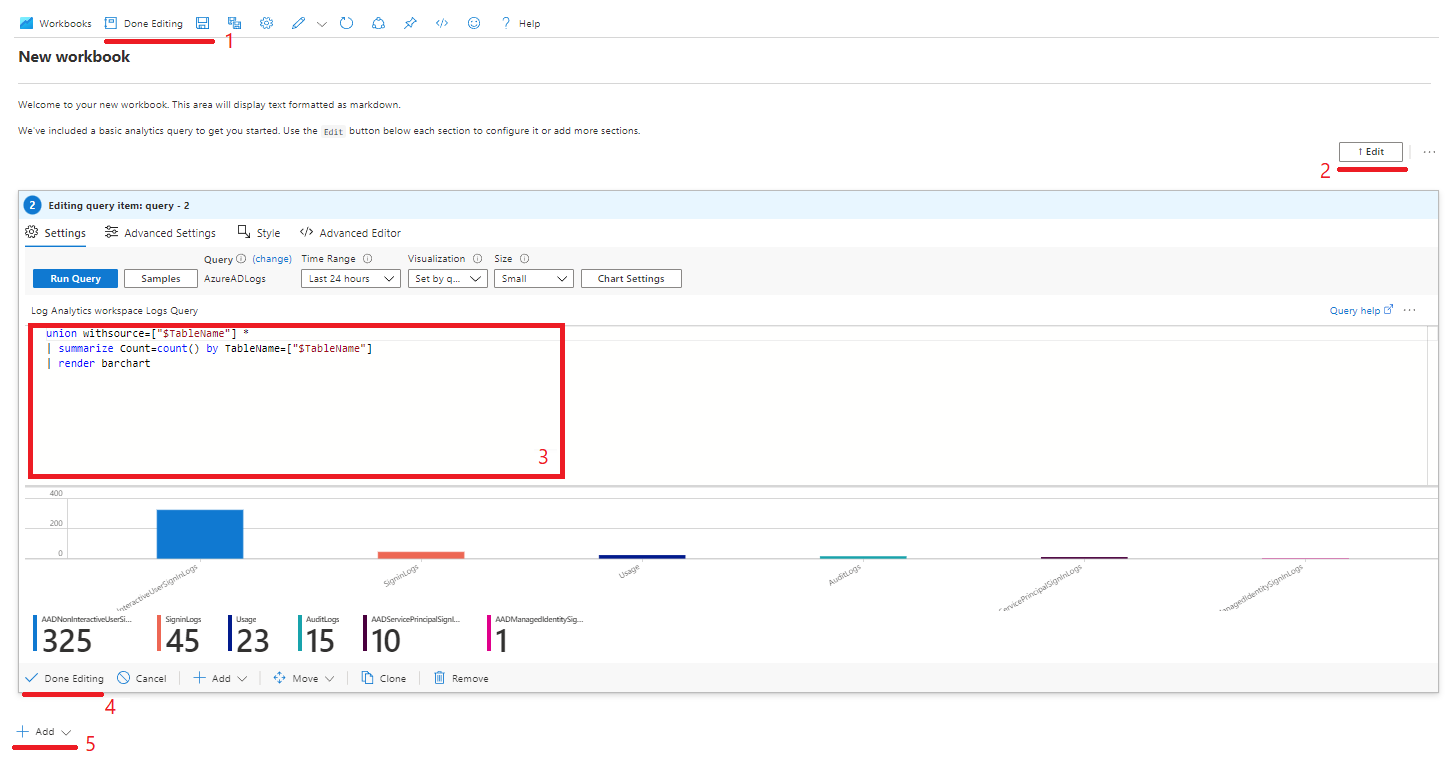Open the Style tab
Screen dimensions: 1445x757
pyautogui.click(x=259, y=233)
